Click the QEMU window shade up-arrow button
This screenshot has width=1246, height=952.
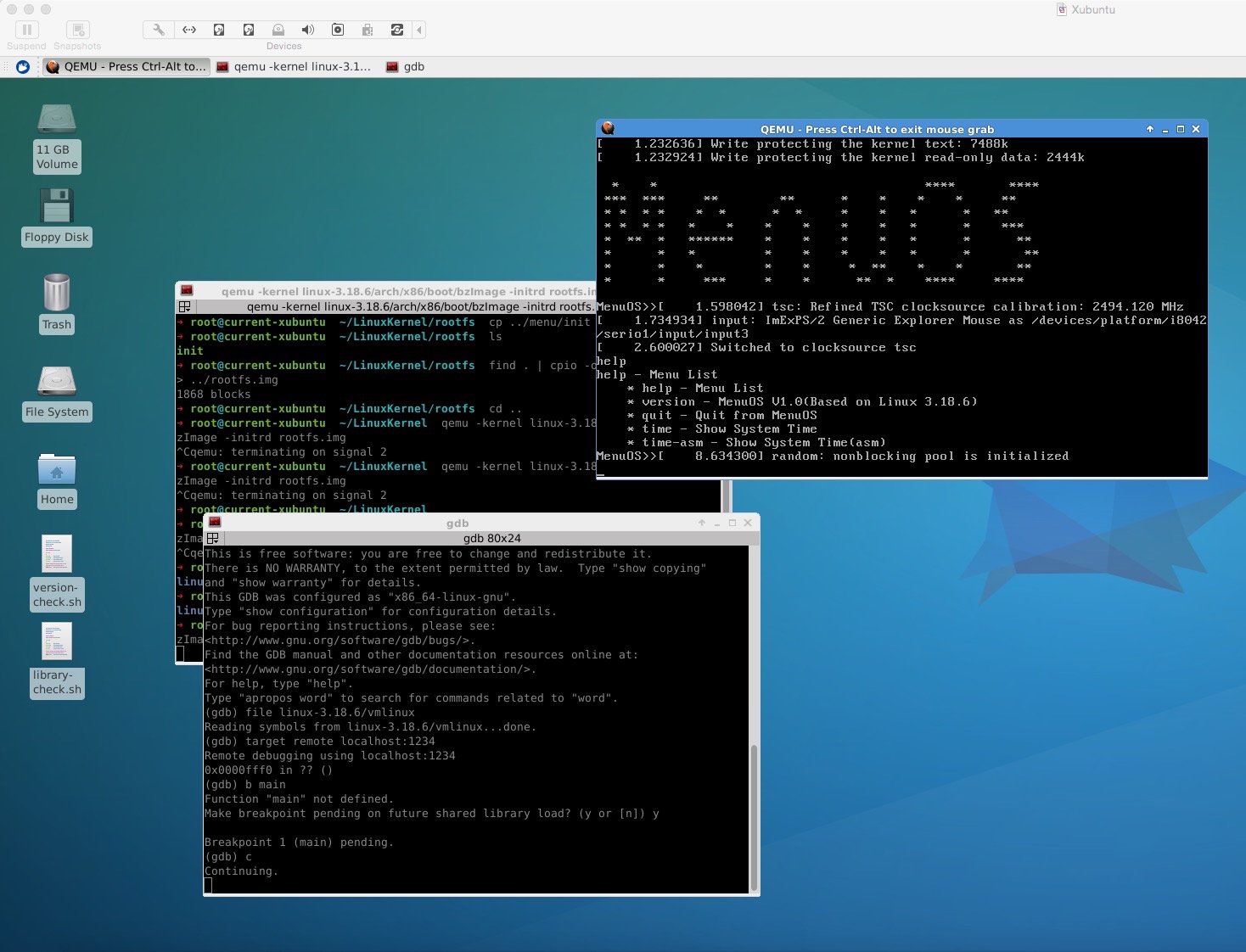(1150, 129)
